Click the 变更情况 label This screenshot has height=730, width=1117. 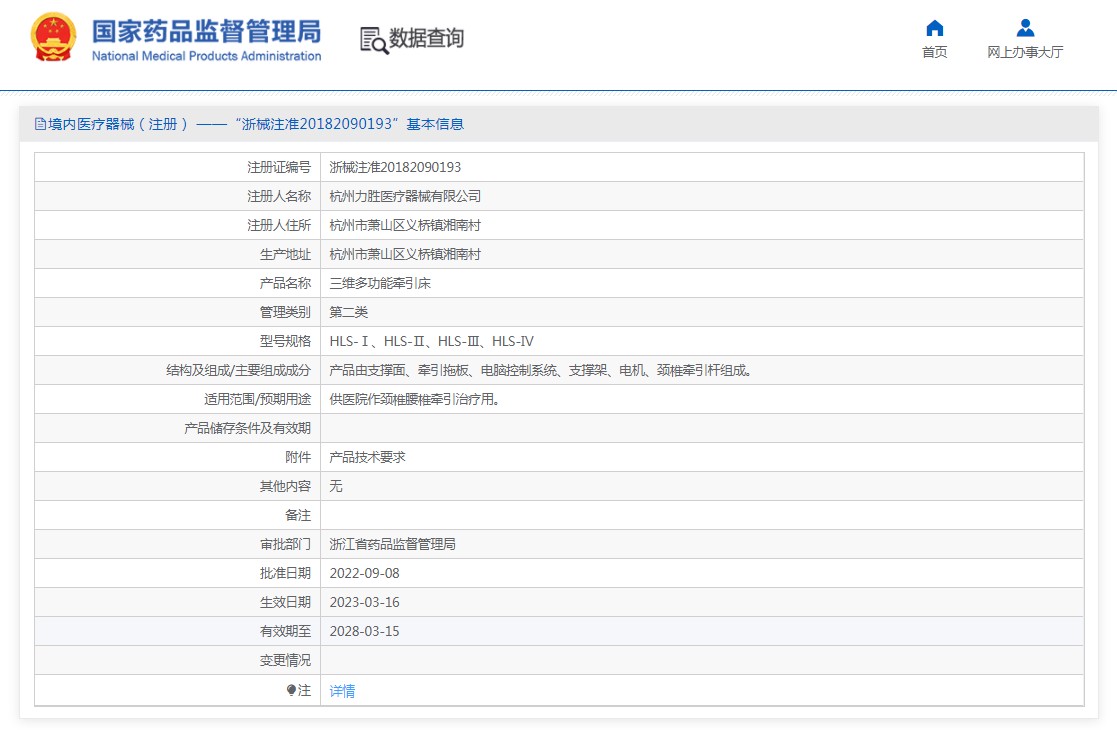point(285,661)
